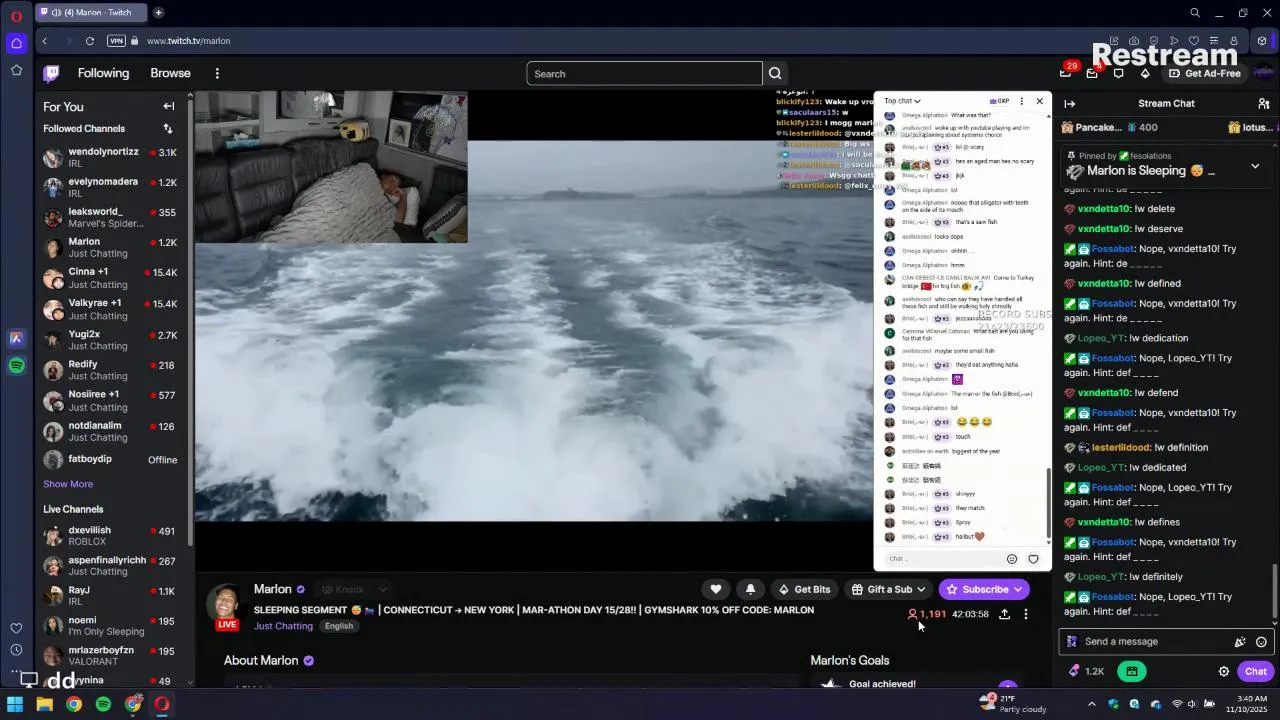Open the top-bar Get Bits diamond icon
Viewport: 1280px width, 720px height.
coord(1145,73)
